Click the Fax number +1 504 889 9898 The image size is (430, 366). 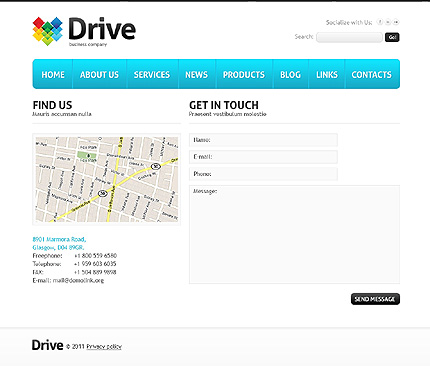coord(95,272)
